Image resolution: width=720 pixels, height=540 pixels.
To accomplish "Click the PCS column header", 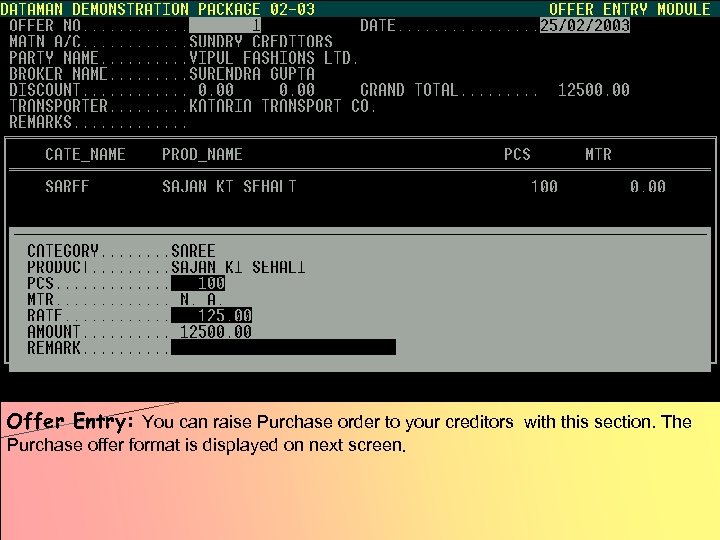I will pos(517,154).
